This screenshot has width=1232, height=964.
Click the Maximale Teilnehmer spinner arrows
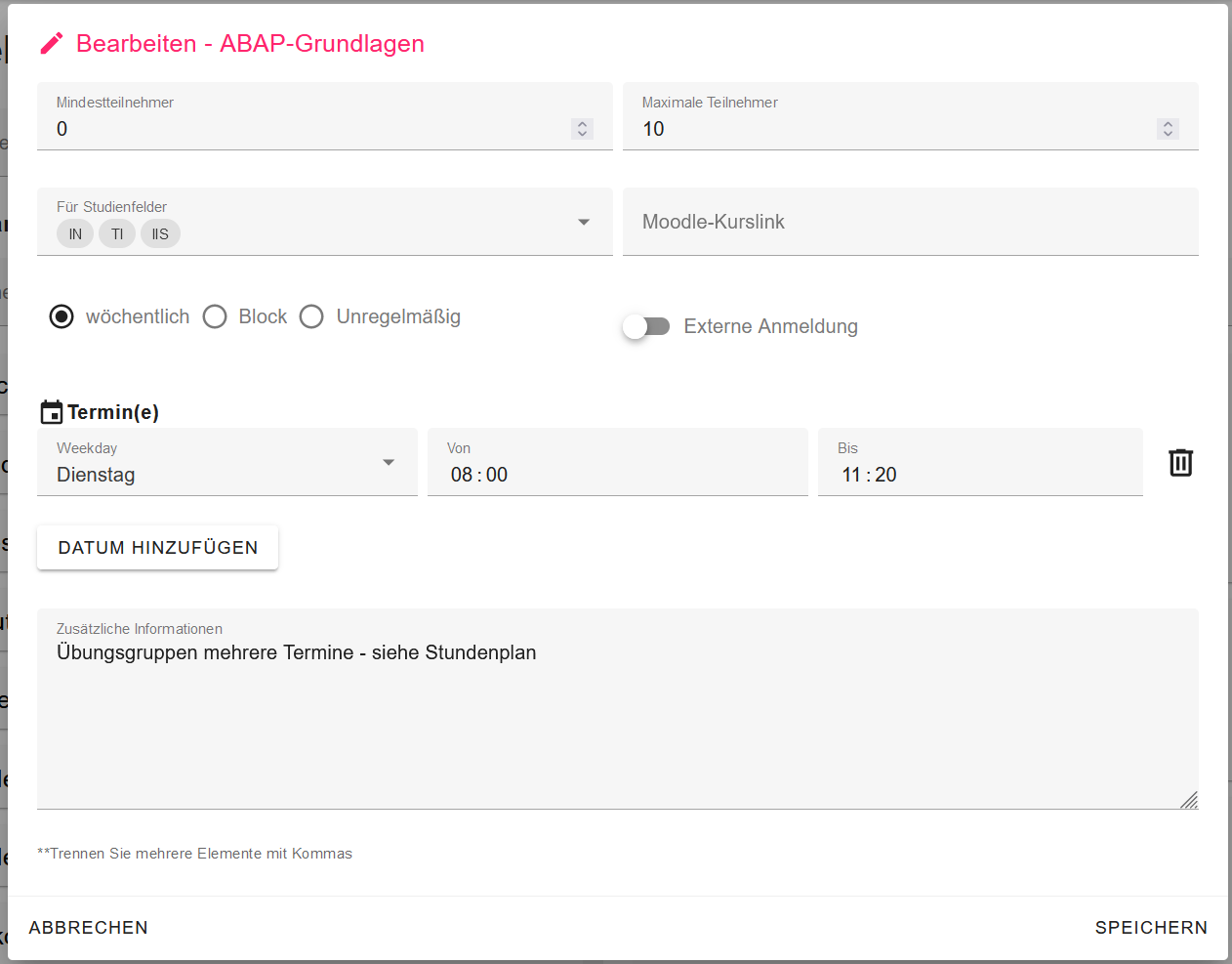pos(1168,129)
